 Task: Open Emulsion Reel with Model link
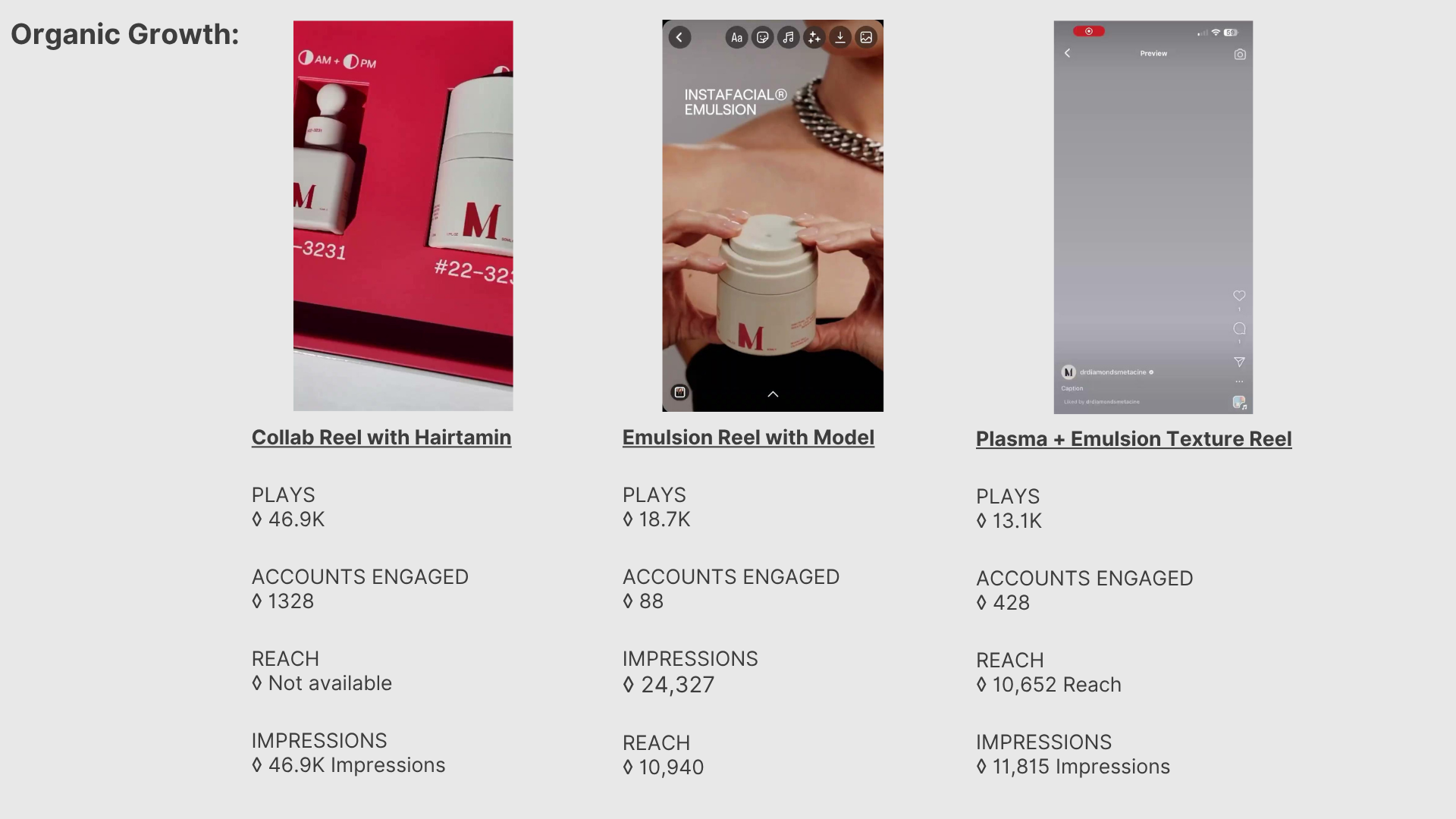click(x=748, y=438)
